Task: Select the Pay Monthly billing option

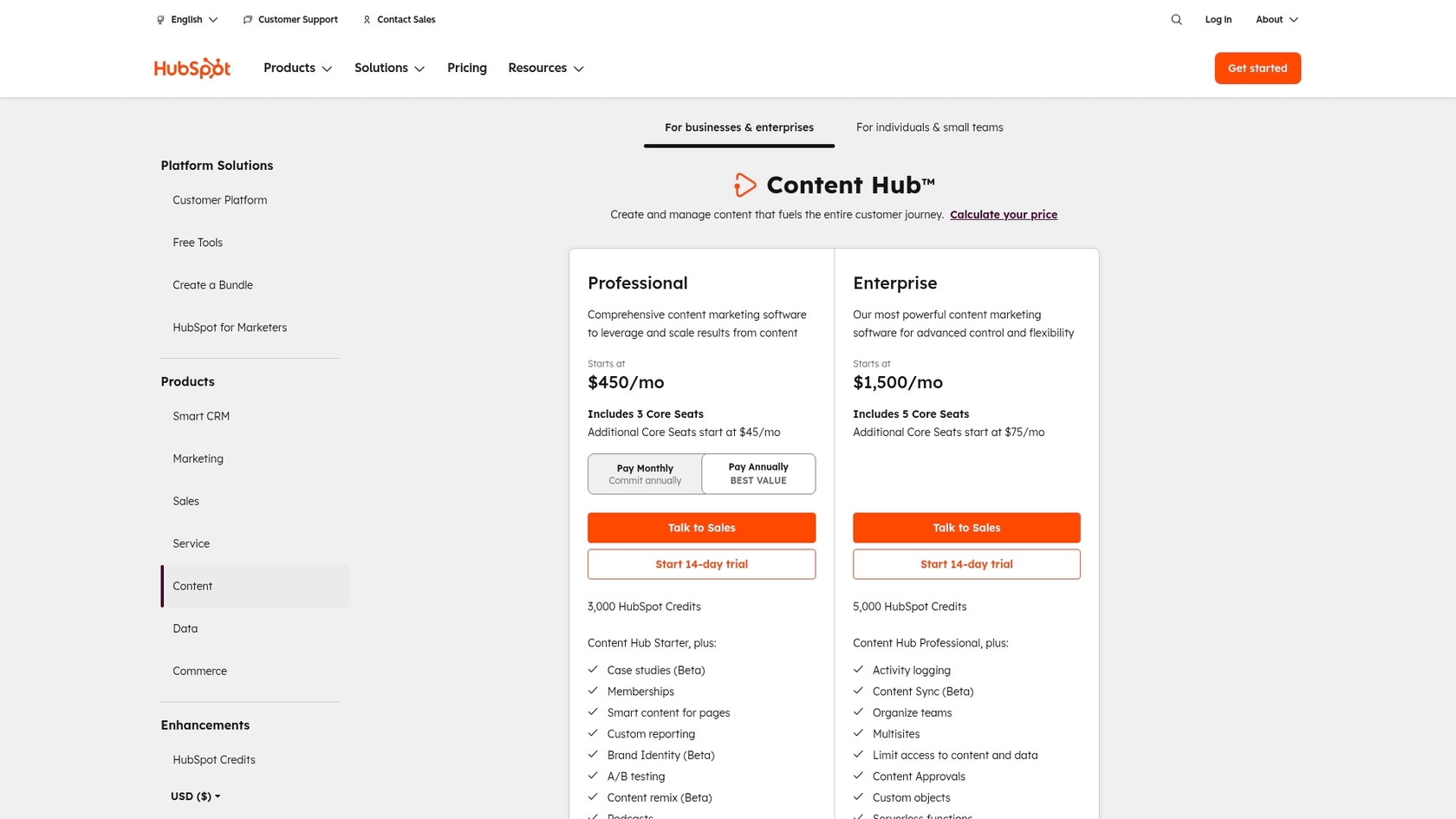Action: [645, 473]
